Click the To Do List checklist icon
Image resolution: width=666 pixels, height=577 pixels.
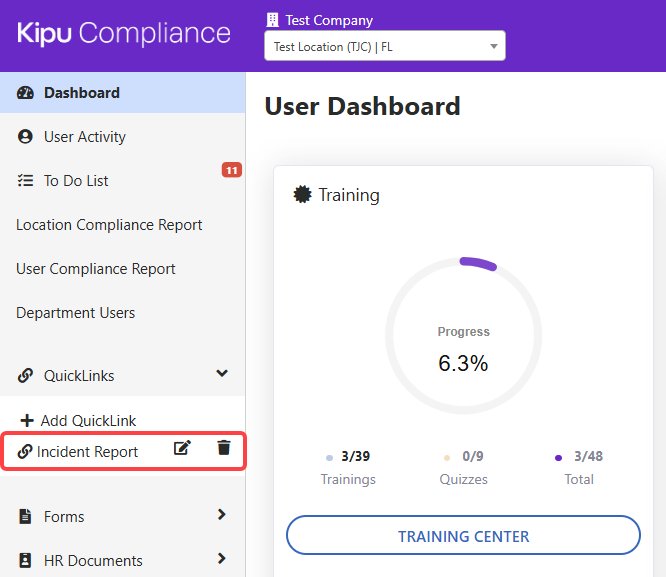(x=26, y=181)
